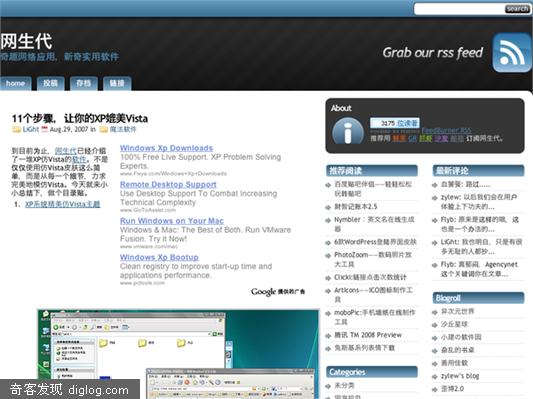Open the LiGht comment in 最新评论
Viewport: 533px width, 399px height.
pos(481,247)
